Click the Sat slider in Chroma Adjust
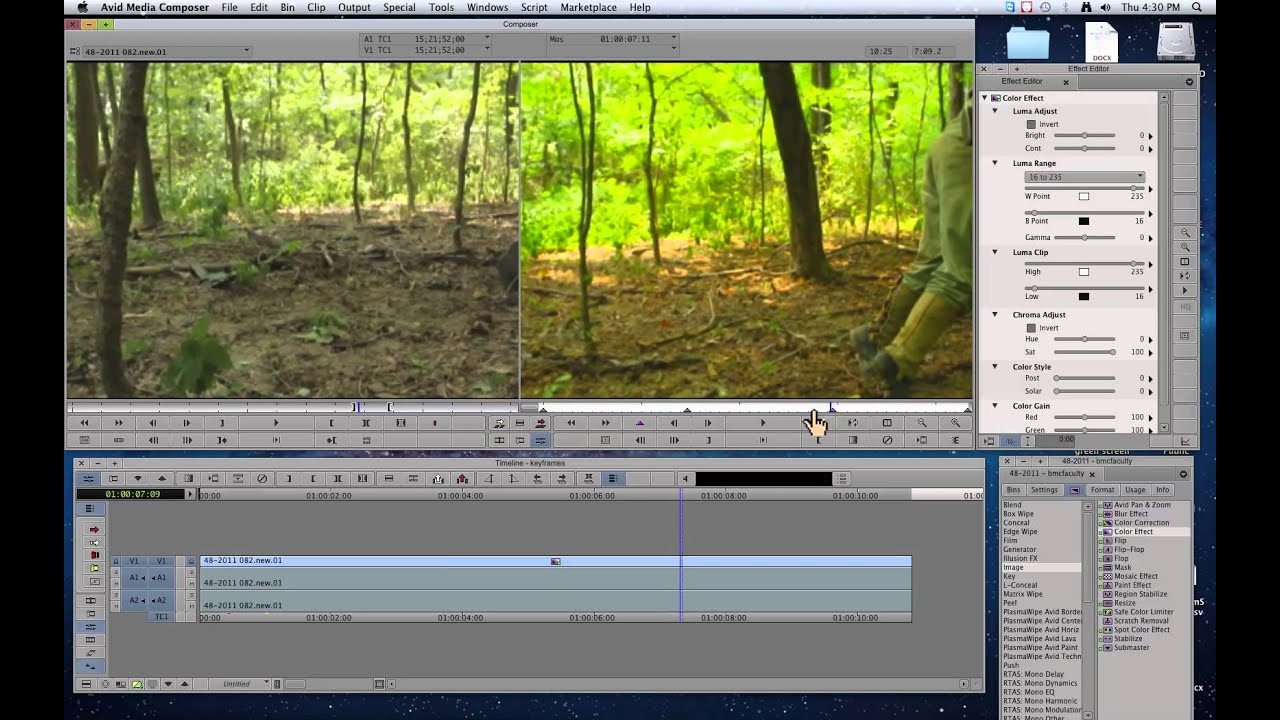Image resolution: width=1280 pixels, height=720 pixels. pyautogui.click(x=1084, y=352)
